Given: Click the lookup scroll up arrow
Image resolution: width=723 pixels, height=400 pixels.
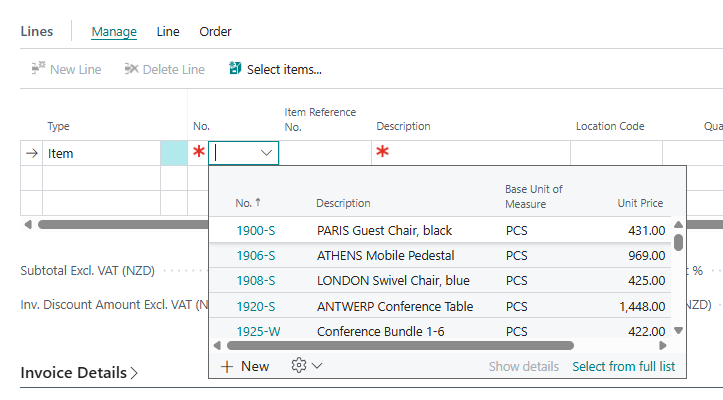Looking at the screenshot, I should [678, 225].
